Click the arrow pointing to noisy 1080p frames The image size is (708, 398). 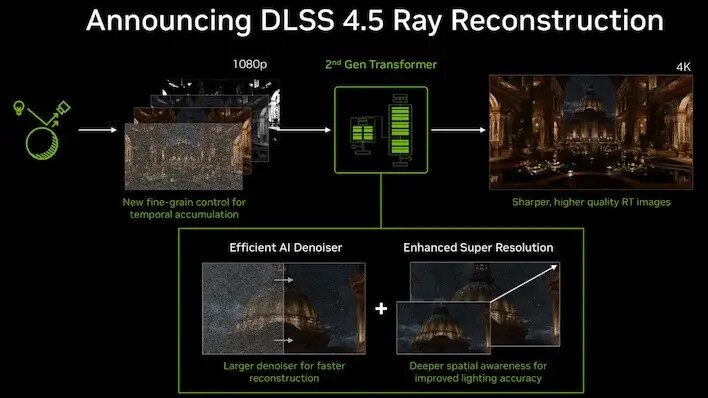point(98,130)
